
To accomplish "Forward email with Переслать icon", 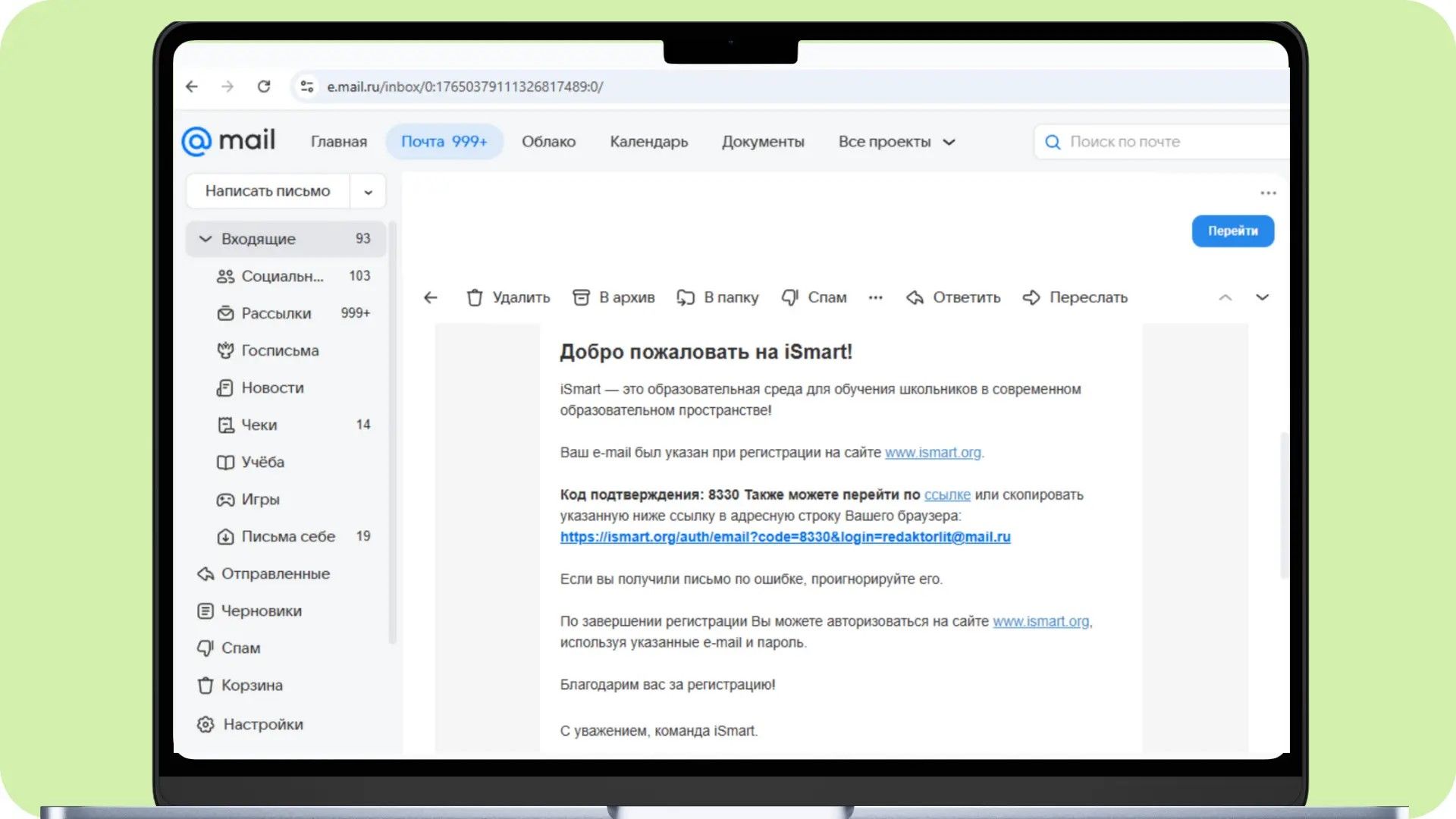I will [x=1031, y=297].
